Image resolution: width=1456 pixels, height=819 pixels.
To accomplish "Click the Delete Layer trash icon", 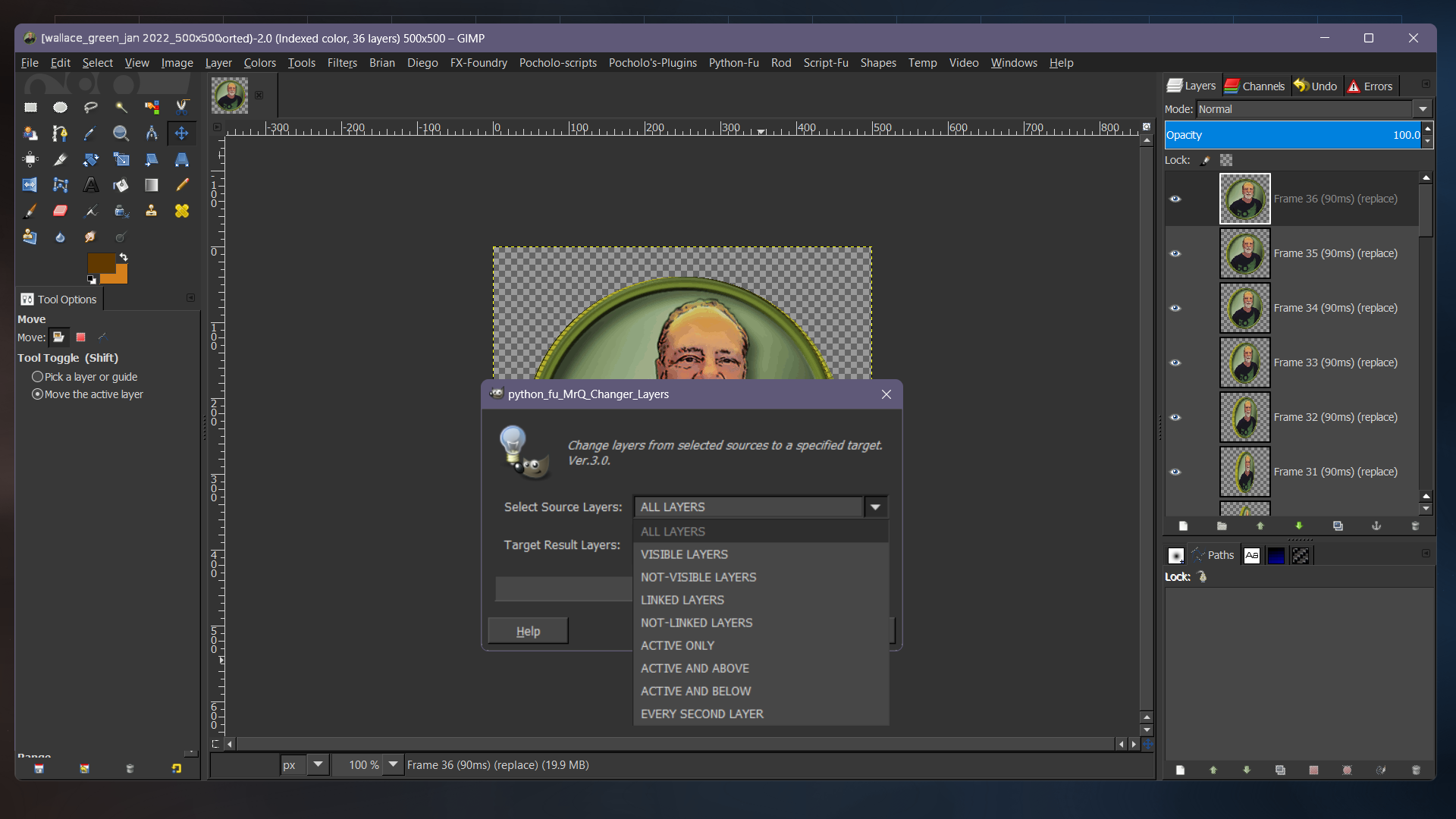I will point(1415,526).
